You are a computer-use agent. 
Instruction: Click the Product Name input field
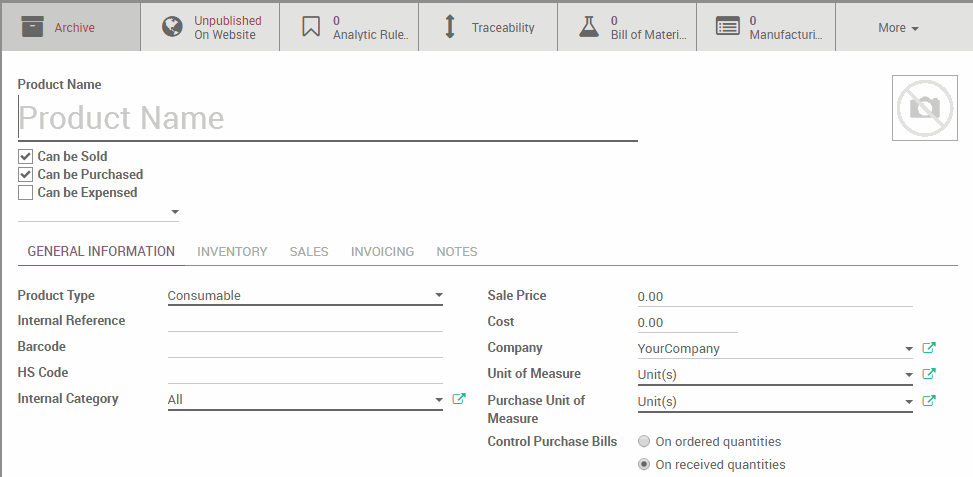point(327,119)
